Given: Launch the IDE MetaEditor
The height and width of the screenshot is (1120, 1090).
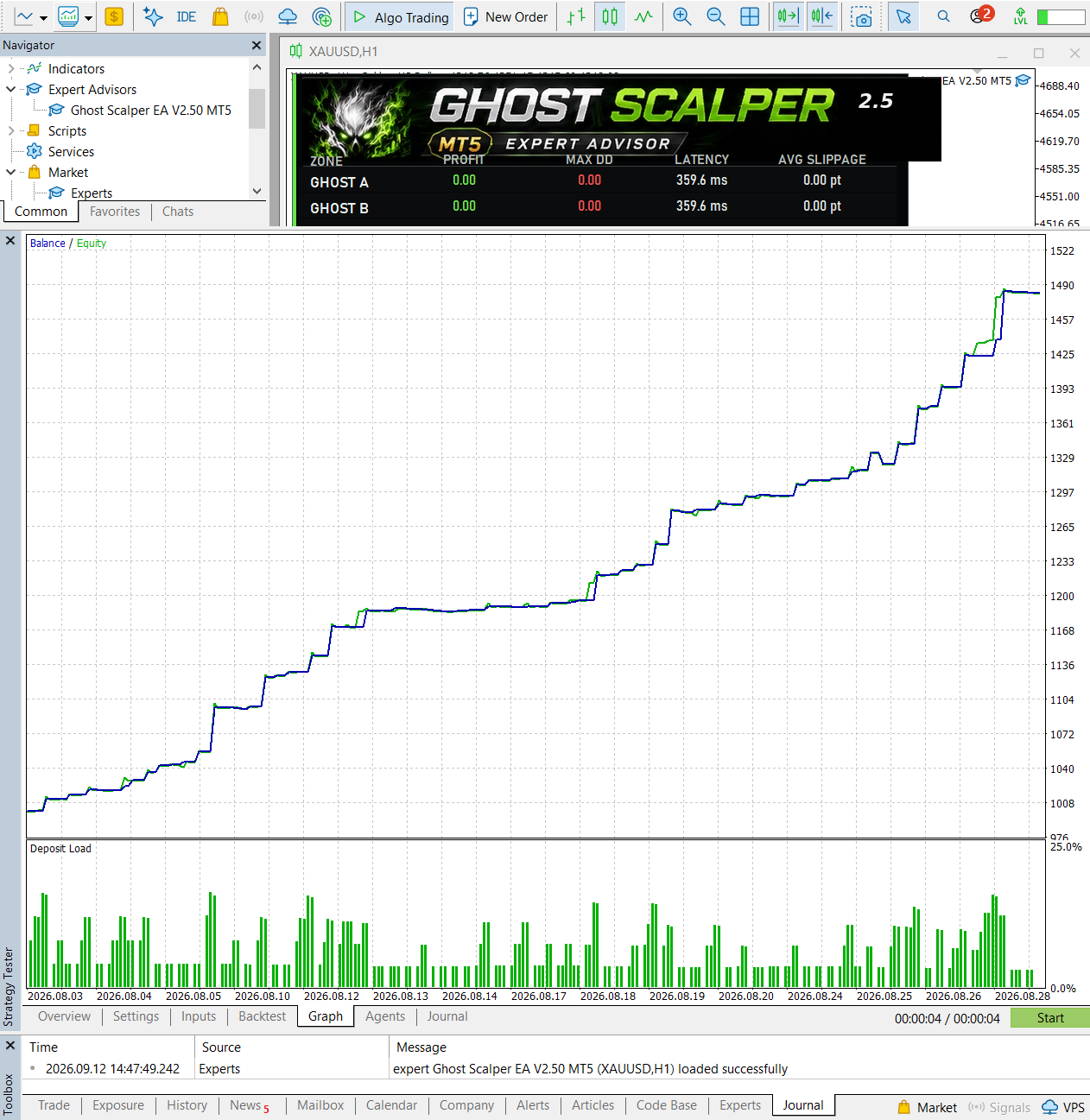Looking at the screenshot, I should coord(186,16).
